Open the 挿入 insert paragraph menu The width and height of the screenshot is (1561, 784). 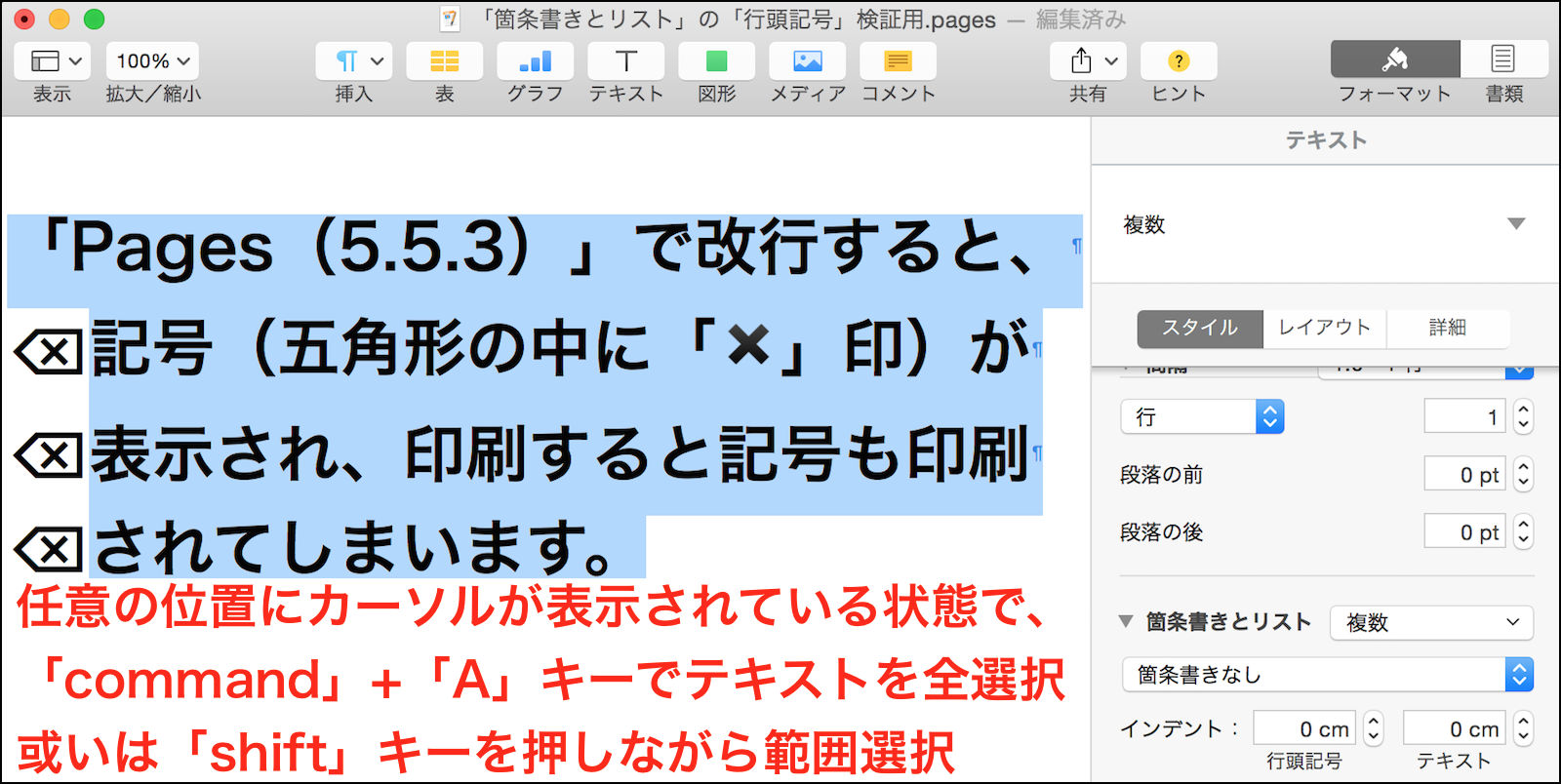[x=354, y=61]
